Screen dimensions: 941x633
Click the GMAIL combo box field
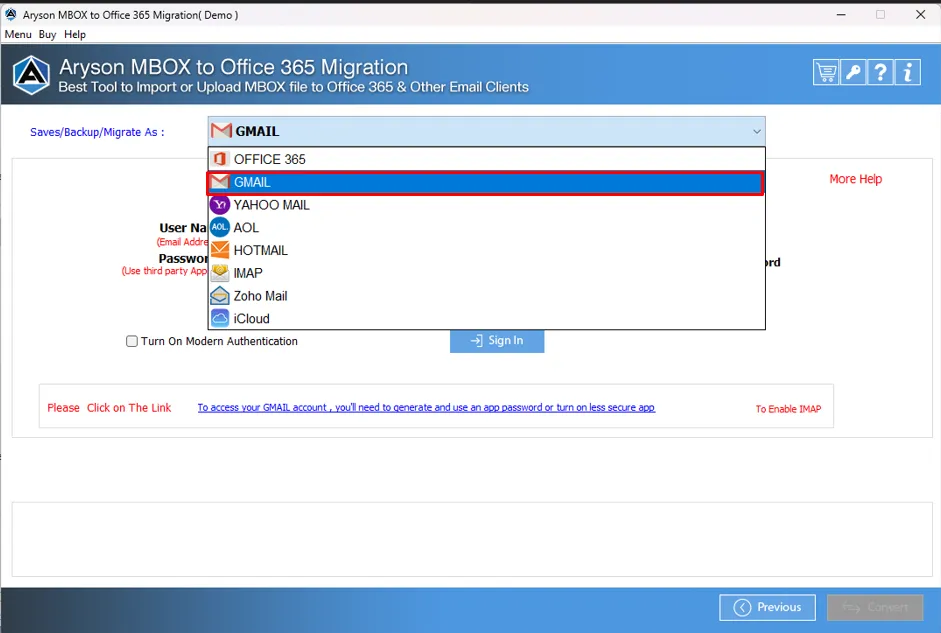click(487, 131)
